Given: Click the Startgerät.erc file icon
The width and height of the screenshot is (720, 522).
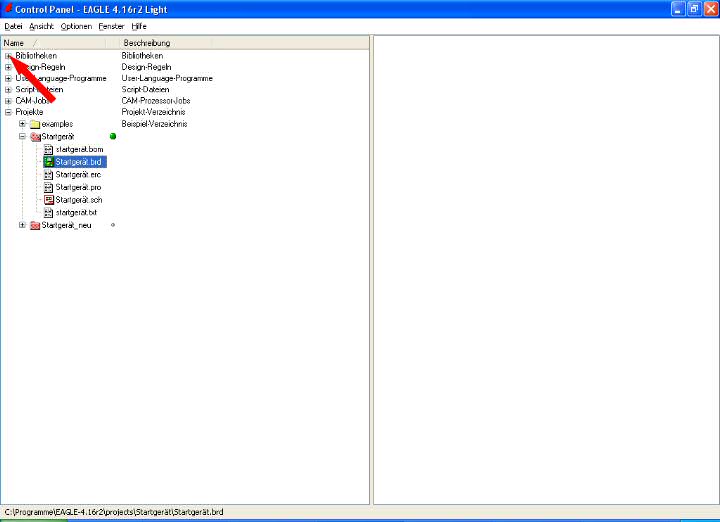Looking at the screenshot, I should pos(48,174).
